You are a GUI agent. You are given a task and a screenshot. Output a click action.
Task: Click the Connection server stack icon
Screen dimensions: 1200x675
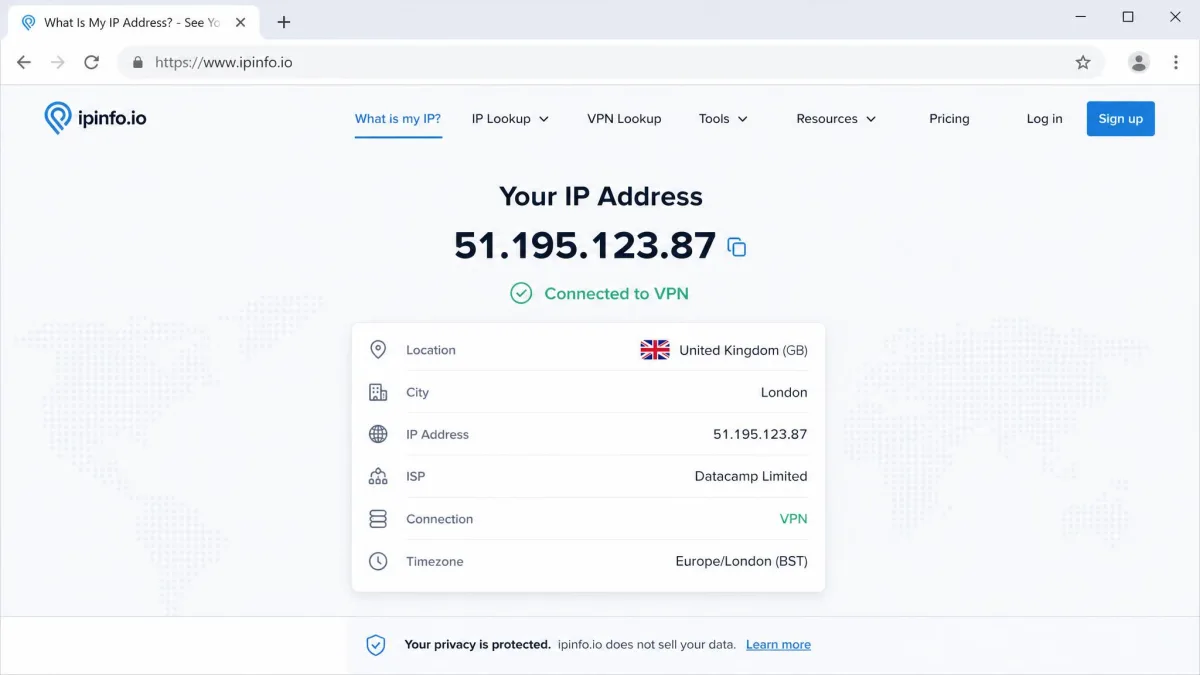click(x=378, y=519)
